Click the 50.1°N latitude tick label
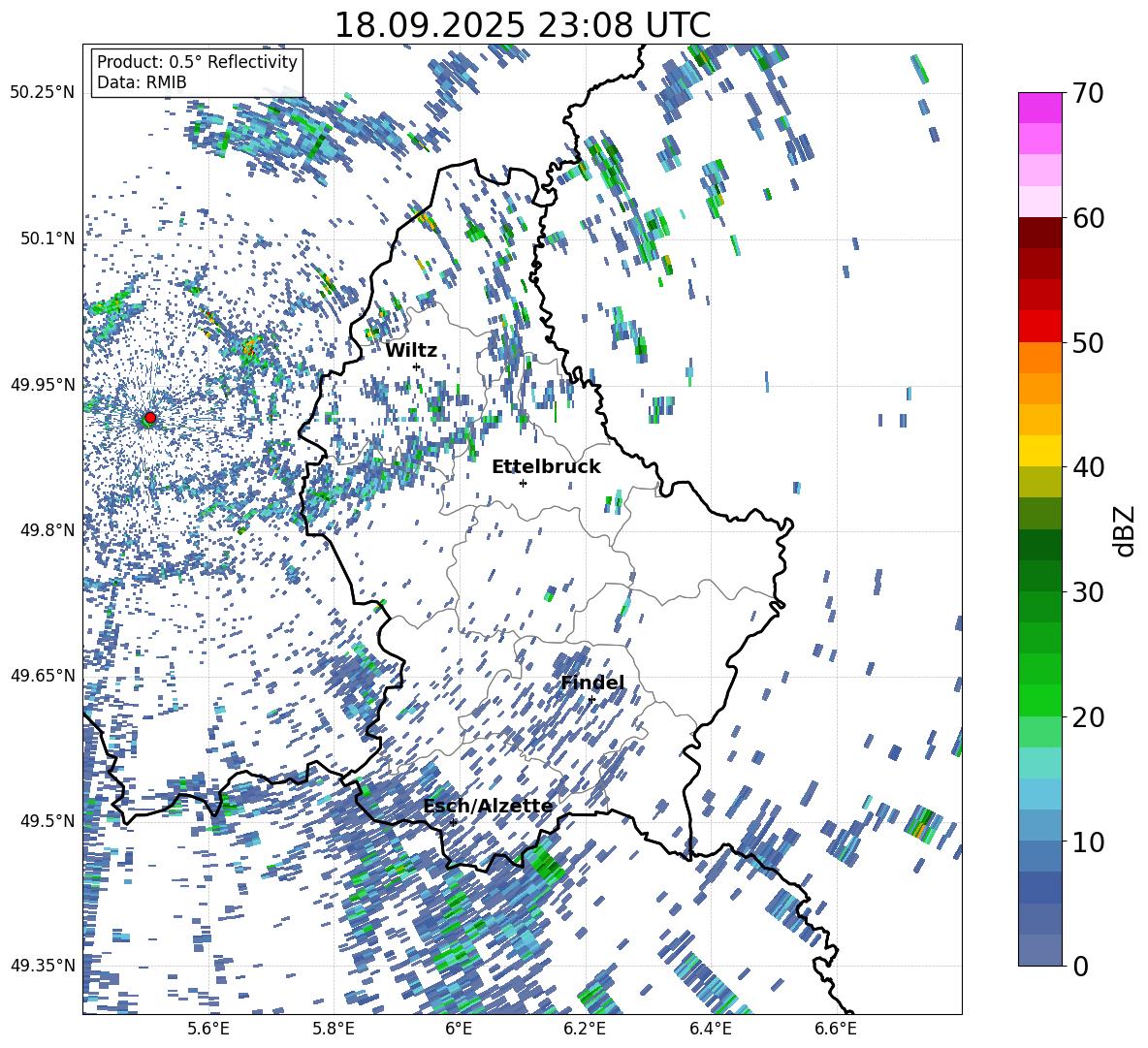The width and height of the screenshot is (1148, 1048). point(47,238)
